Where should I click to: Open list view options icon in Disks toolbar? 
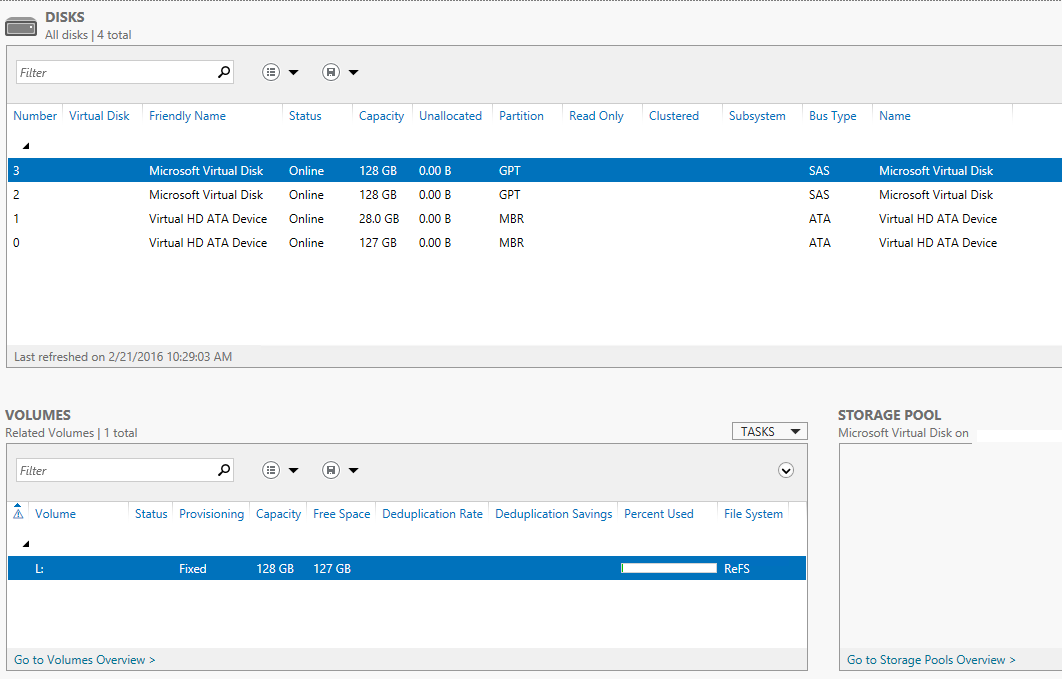click(271, 72)
